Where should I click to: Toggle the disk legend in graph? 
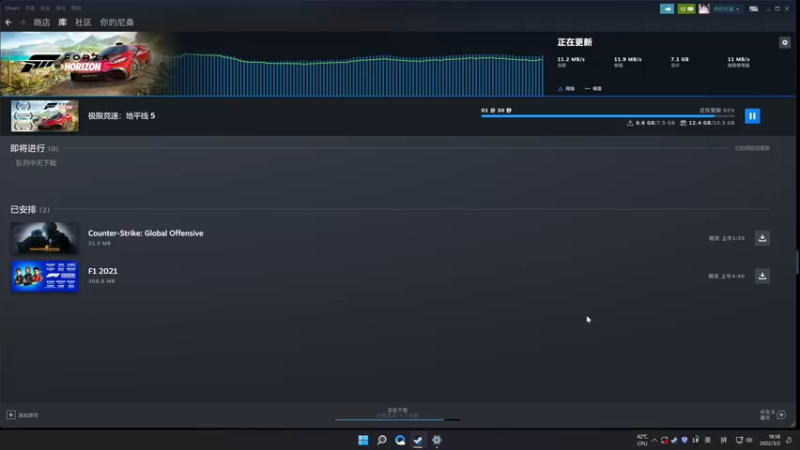point(593,89)
